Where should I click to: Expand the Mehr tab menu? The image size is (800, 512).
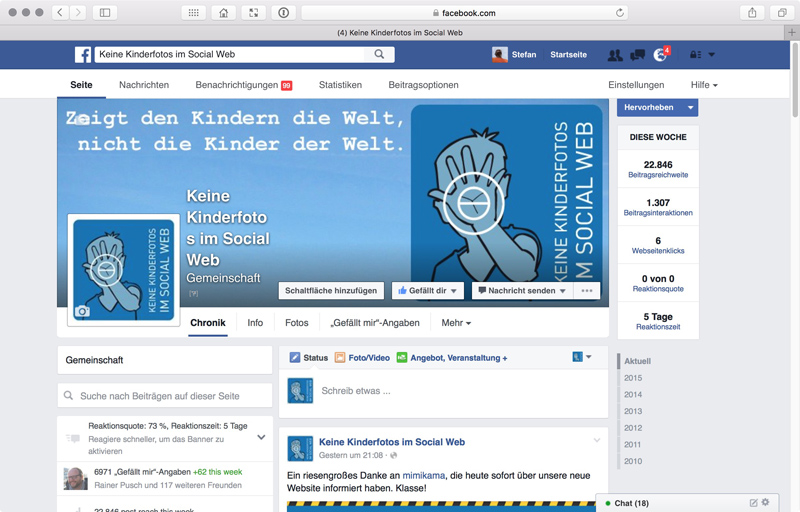tap(455, 323)
